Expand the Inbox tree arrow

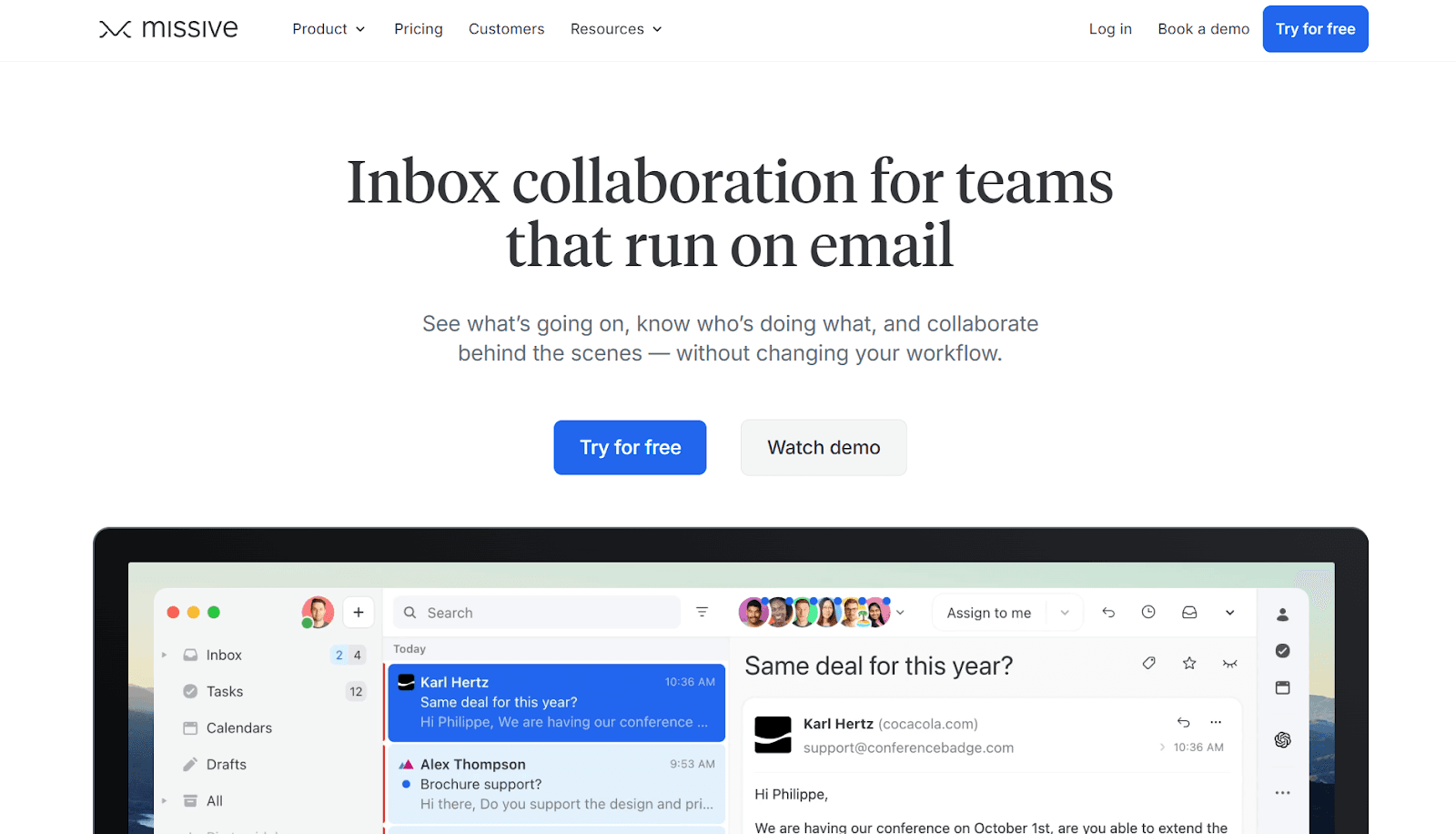(x=164, y=655)
